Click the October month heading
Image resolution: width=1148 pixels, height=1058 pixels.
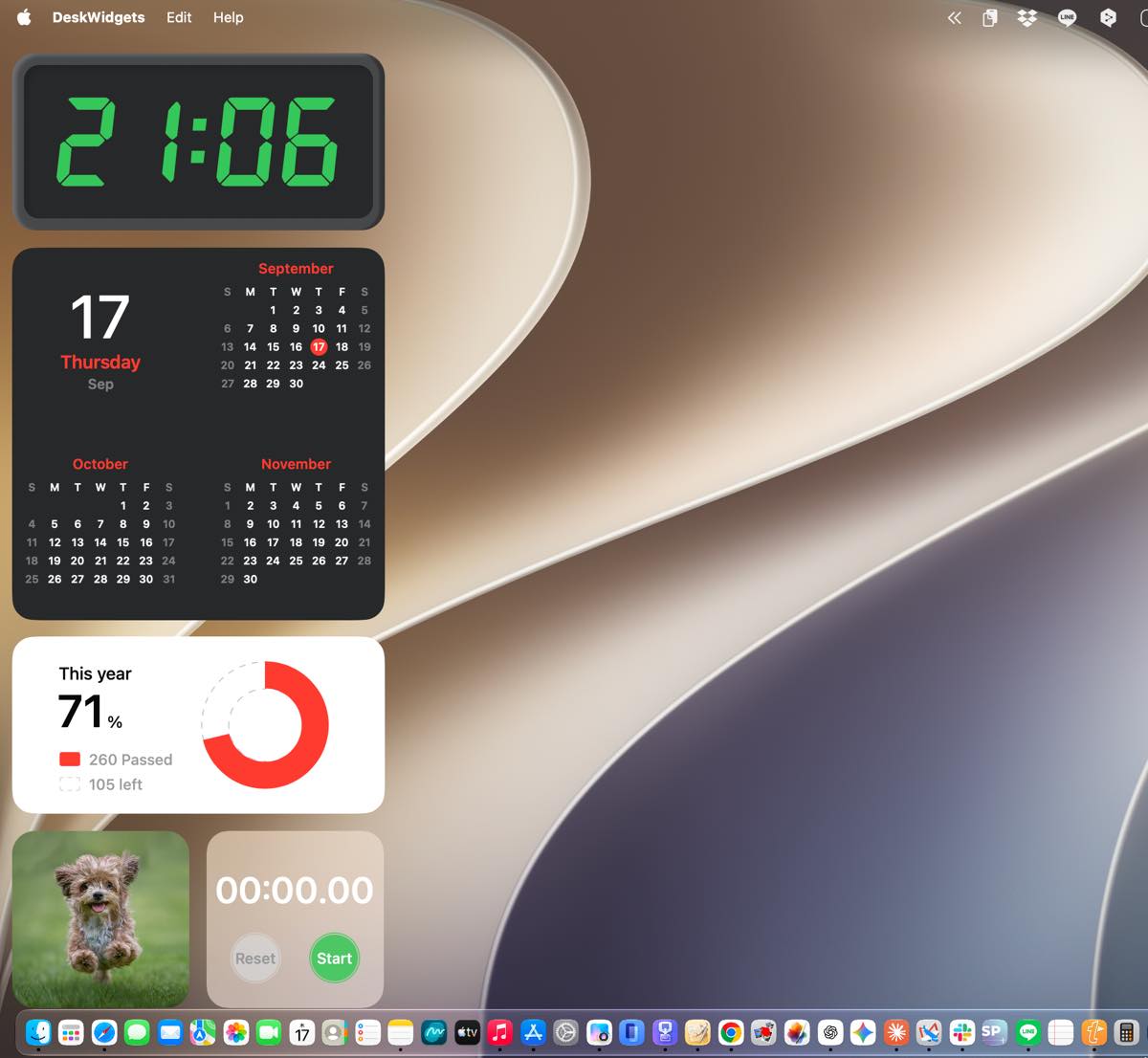point(100,464)
